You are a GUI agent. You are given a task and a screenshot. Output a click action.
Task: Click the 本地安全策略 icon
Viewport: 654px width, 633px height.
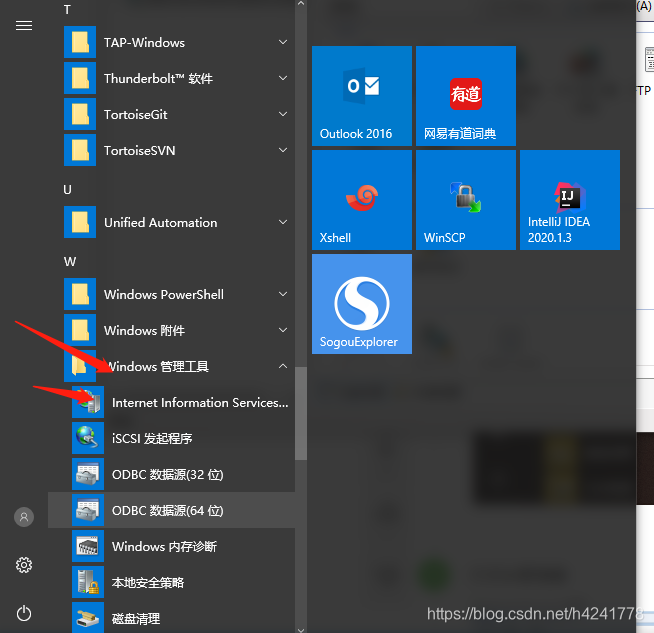click(x=88, y=582)
